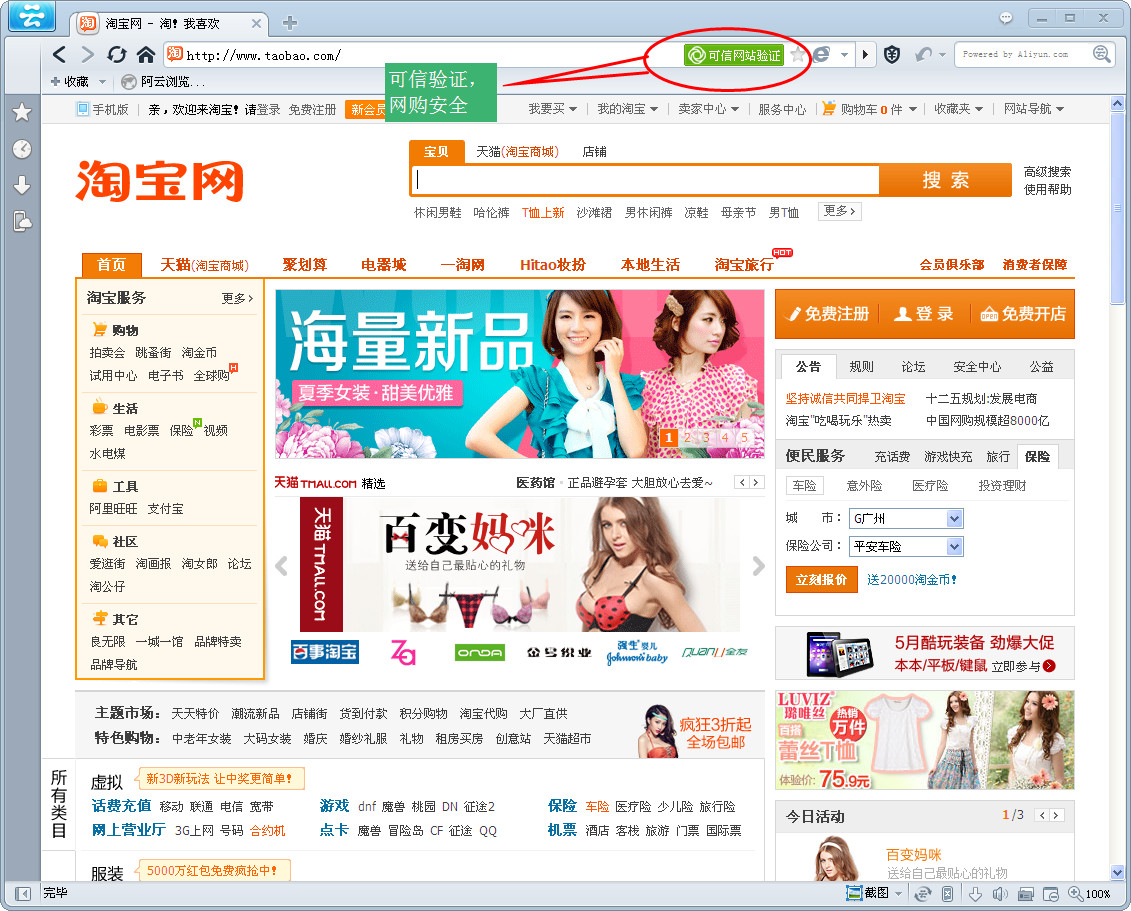
Task: Open the cloud menu button at the top-left corner
Action: point(31,16)
